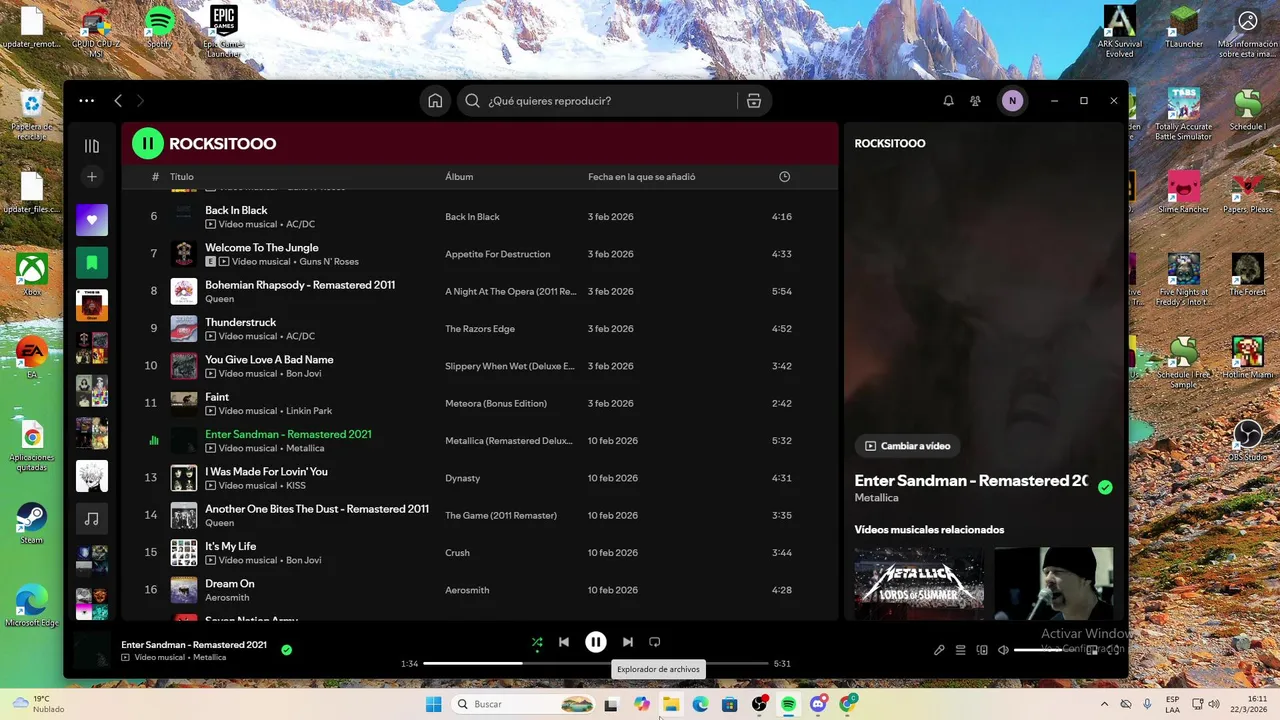This screenshot has height=720, width=1280.
Task: Open Friend Activity people icon
Action: point(975,101)
